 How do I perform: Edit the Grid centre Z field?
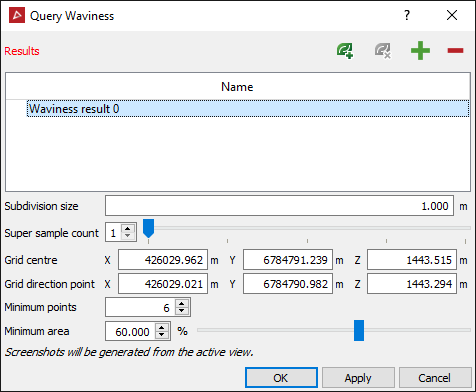(x=412, y=260)
